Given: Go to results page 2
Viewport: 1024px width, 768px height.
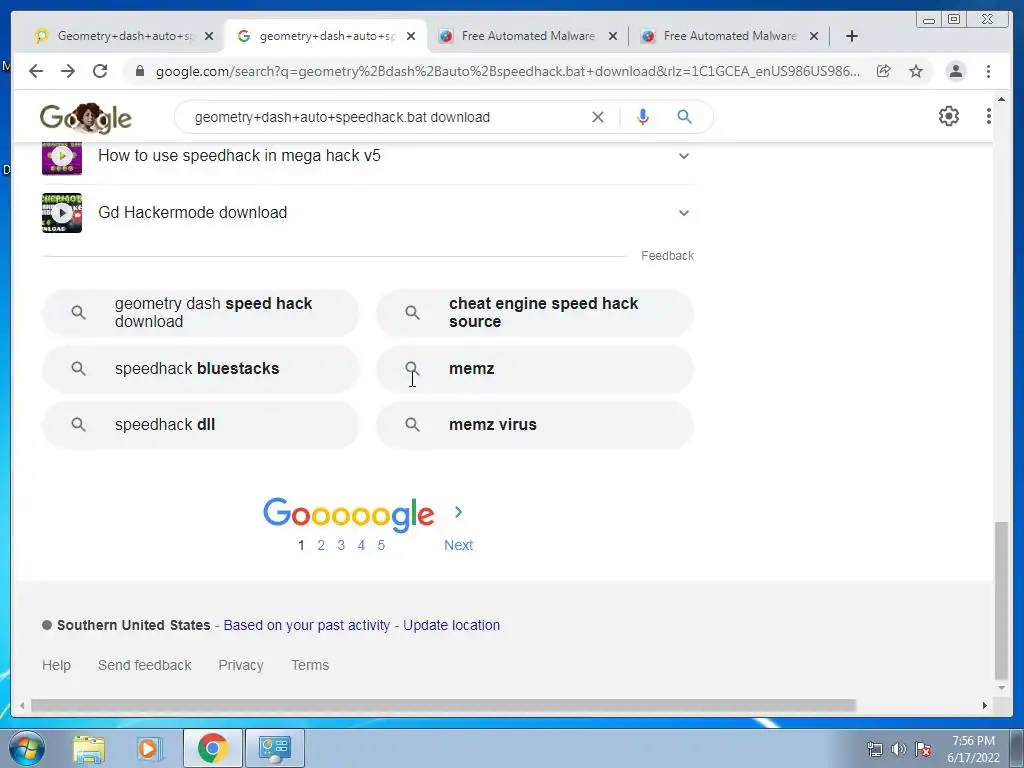Looking at the screenshot, I should (321, 545).
